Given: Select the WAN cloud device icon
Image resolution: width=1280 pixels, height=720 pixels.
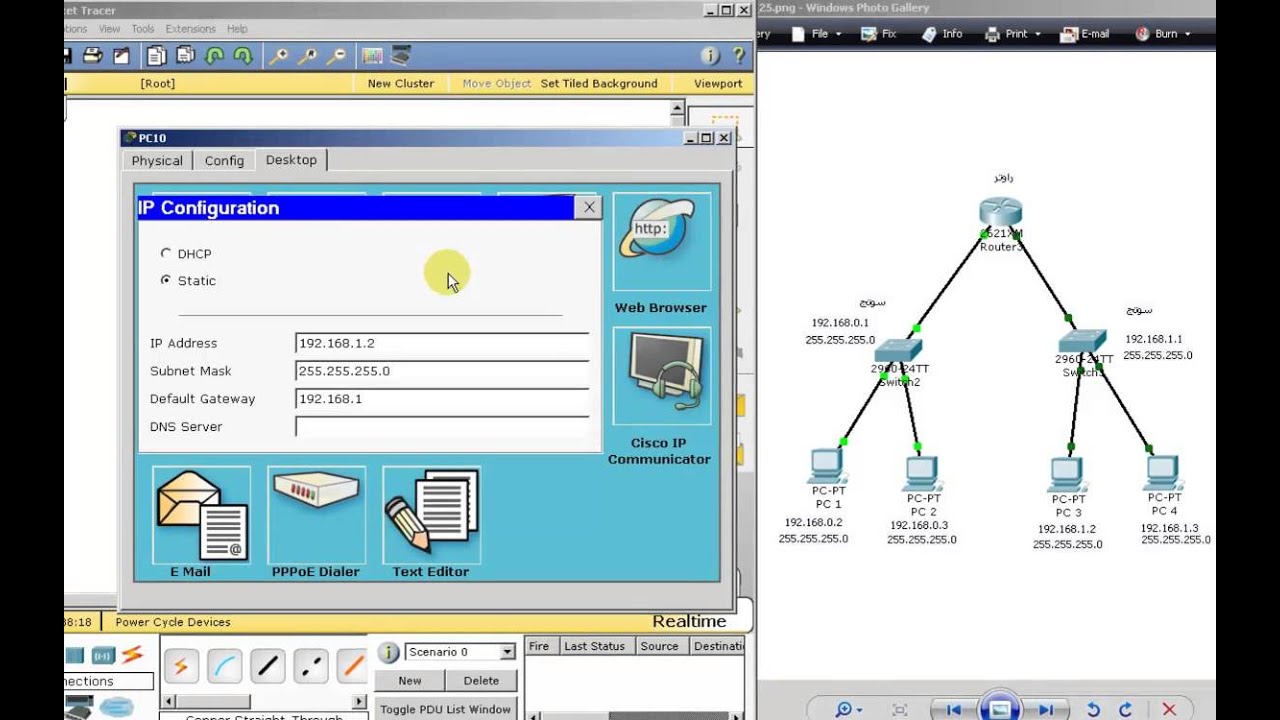Looking at the screenshot, I should [116, 706].
